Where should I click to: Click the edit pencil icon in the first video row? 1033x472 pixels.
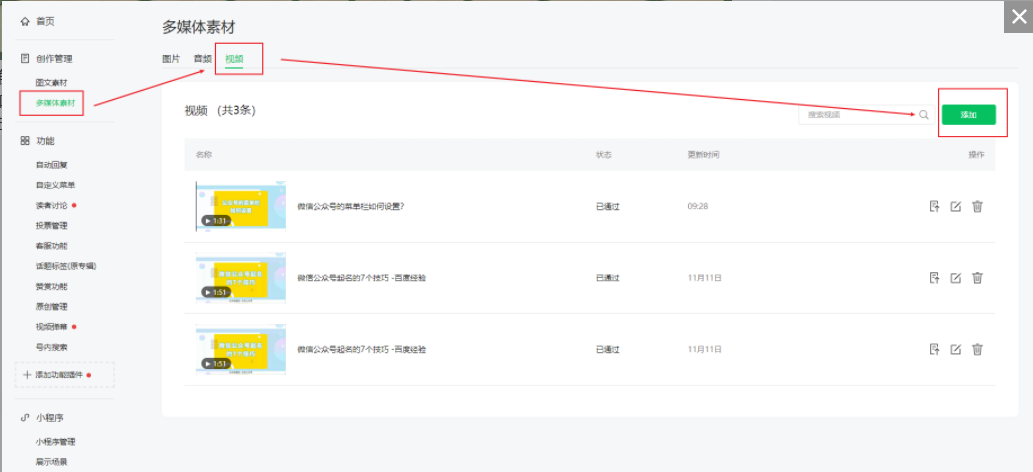[955, 207]
